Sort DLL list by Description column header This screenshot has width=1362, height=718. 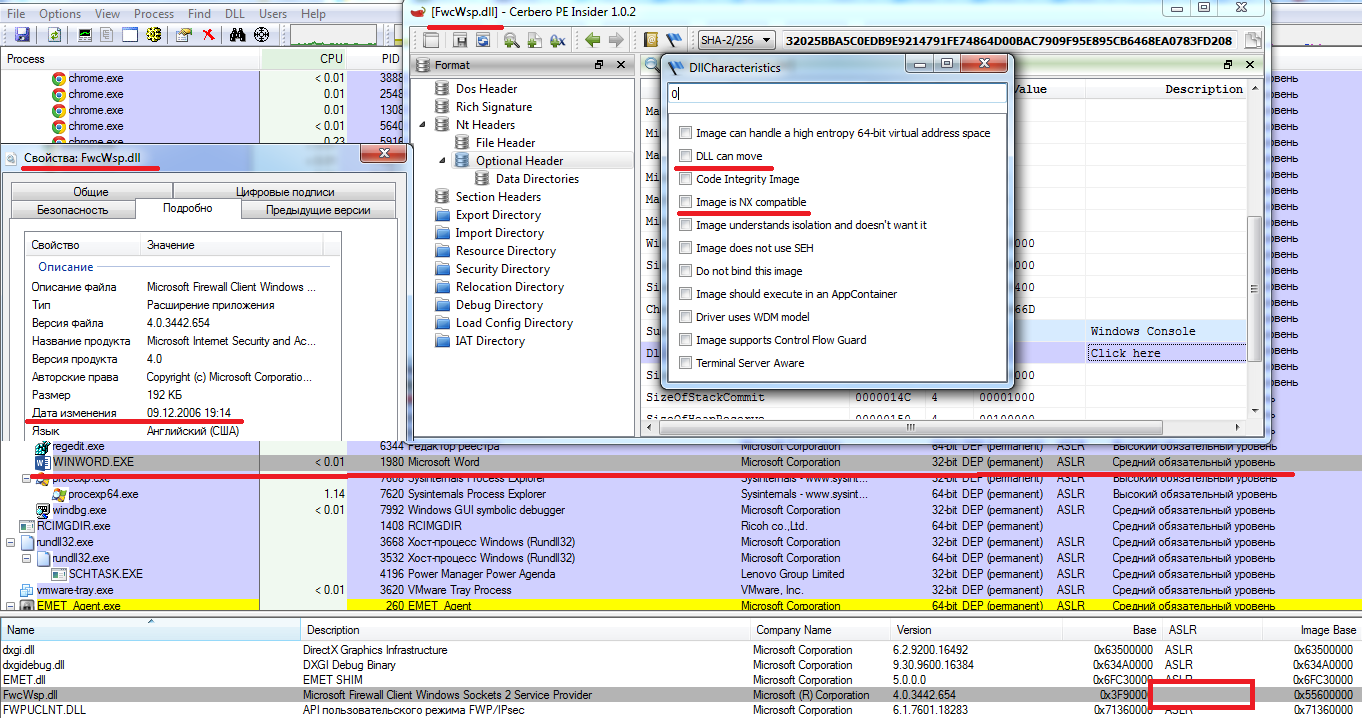[525, 630]
